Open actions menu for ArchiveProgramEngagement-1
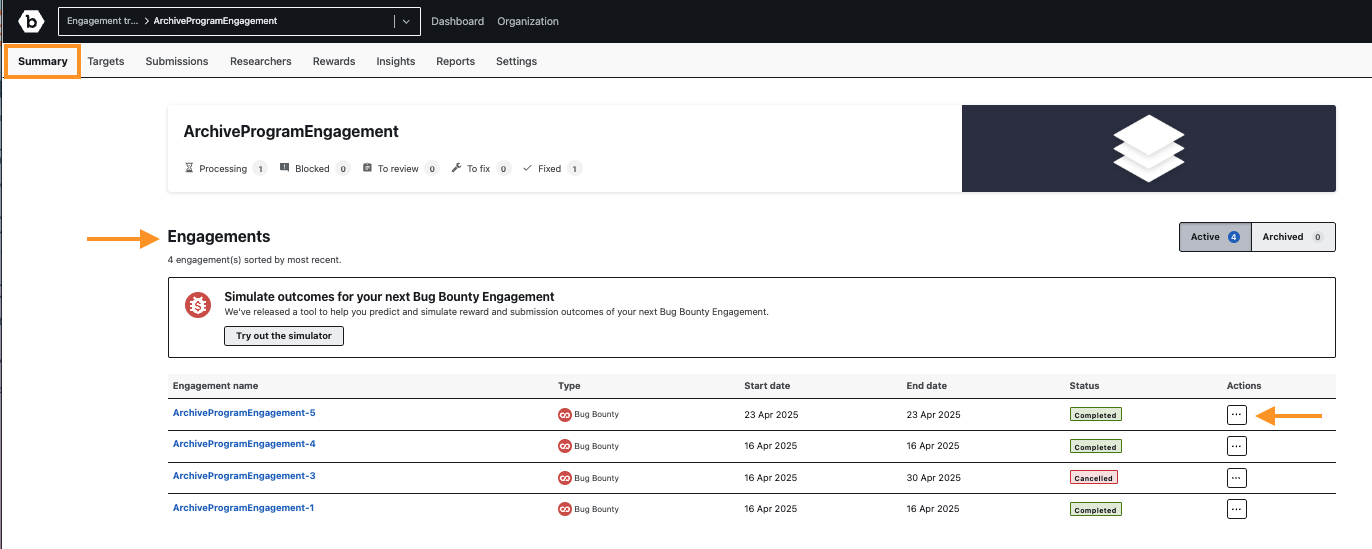The width and height of the screenshot is (1372, 549). [1237, 509]
